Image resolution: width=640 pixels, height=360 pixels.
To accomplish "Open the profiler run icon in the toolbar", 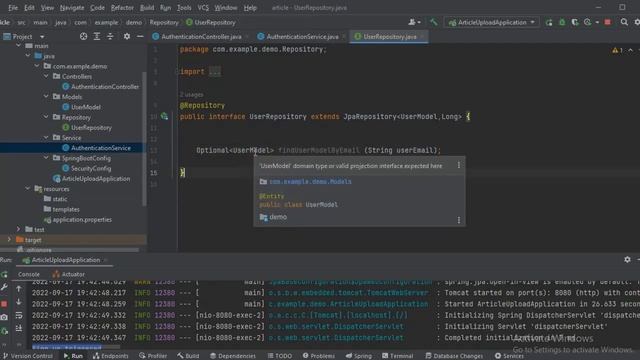I will (588, 22).
